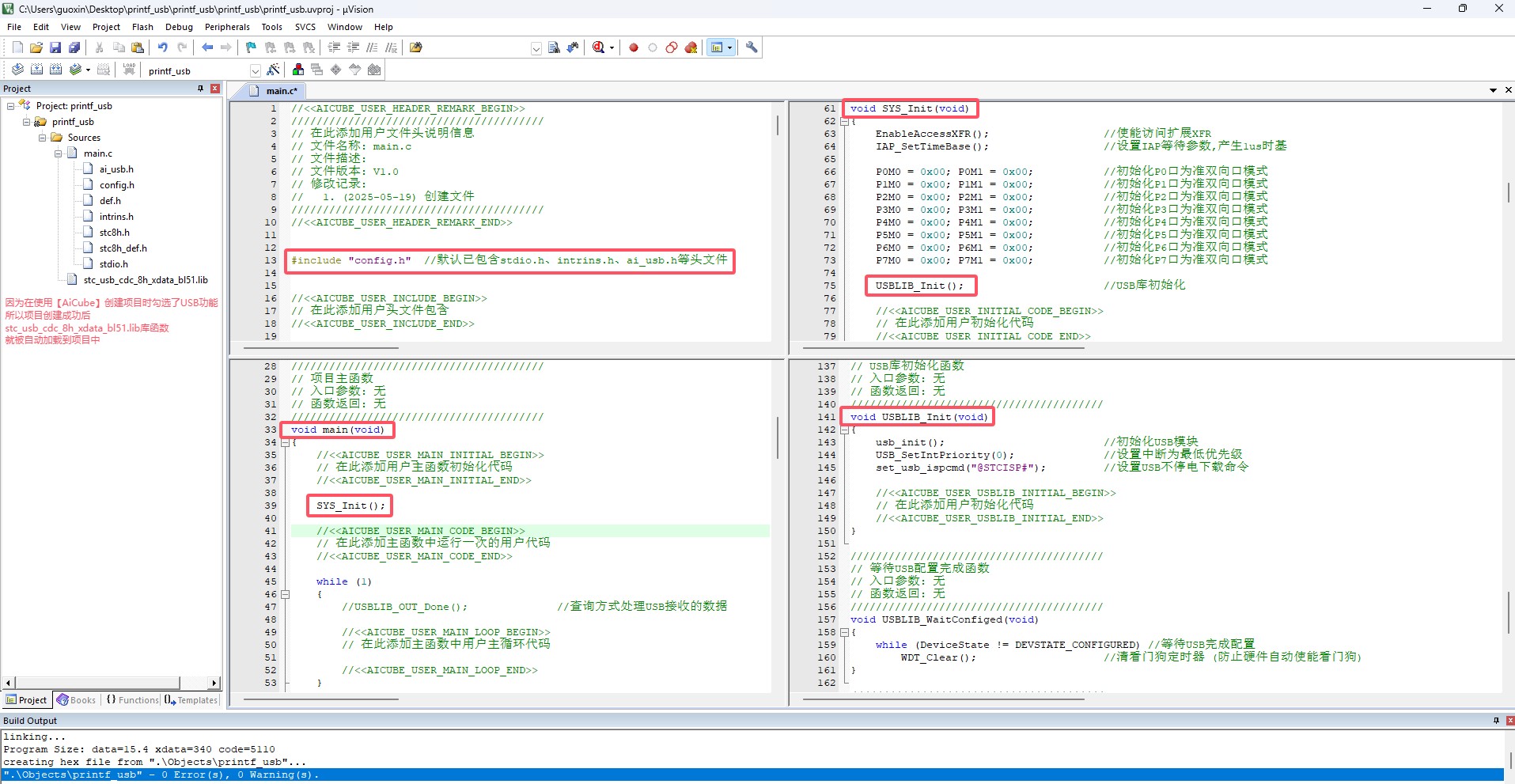Indent selected lines icon
The image size is (1515, 784).
[334, 47]
